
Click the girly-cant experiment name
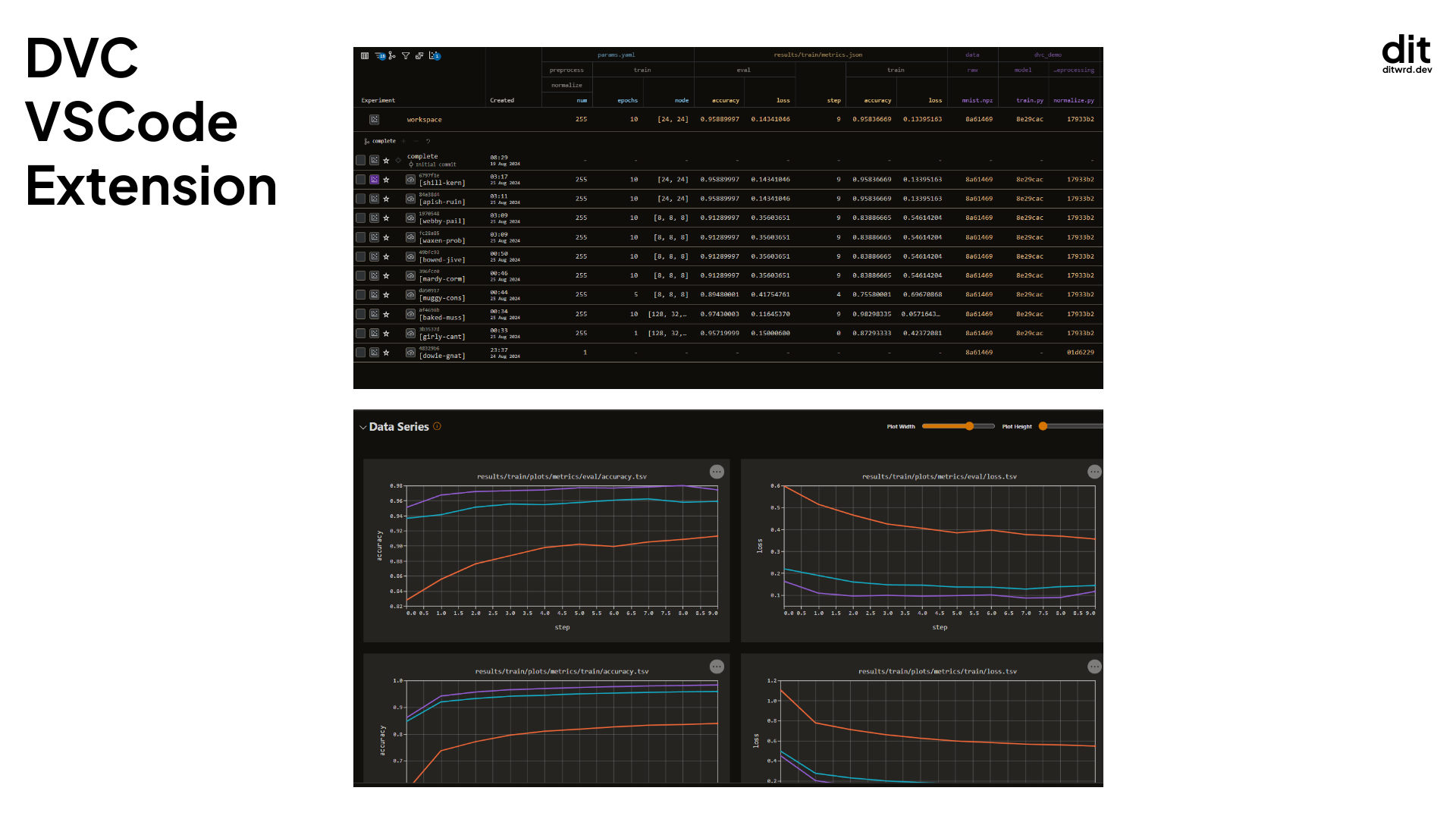pos(442,337)
